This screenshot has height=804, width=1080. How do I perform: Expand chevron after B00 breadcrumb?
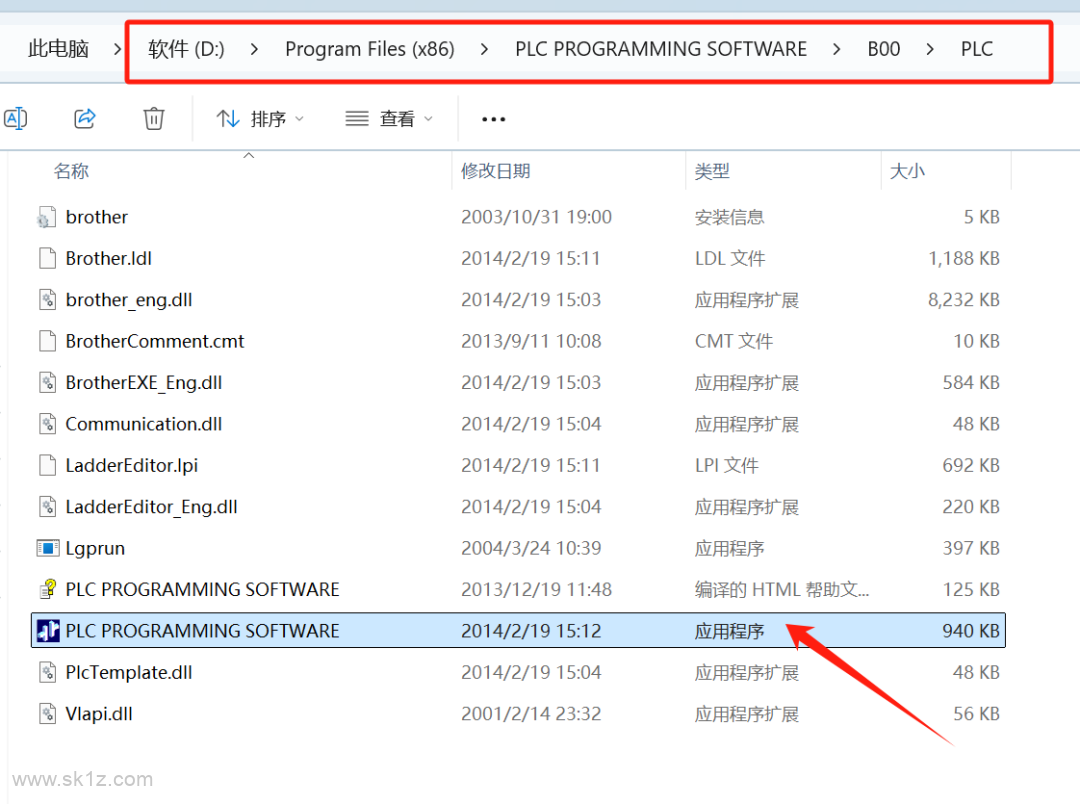[x=930, y=49]
